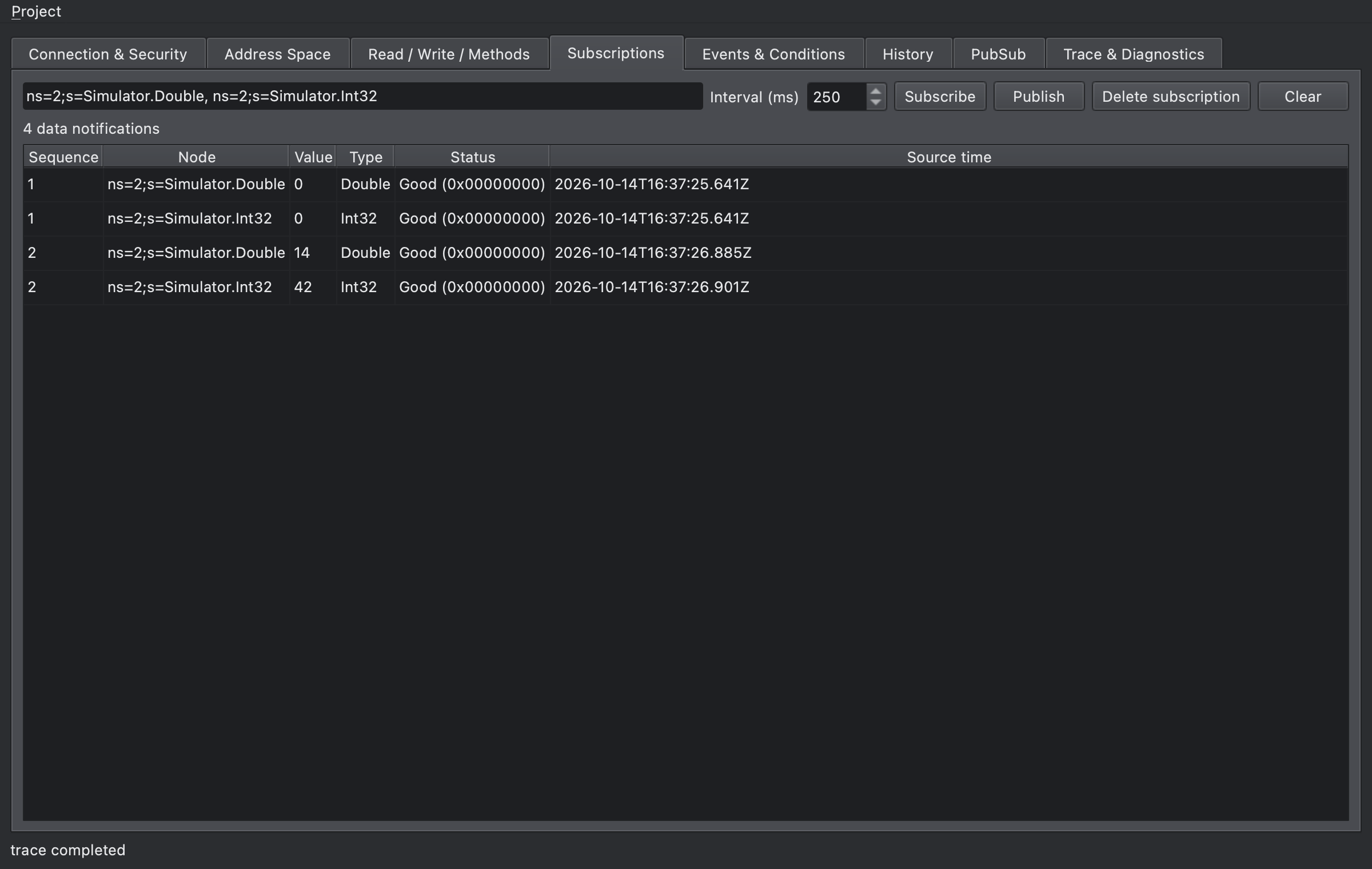Click Delete subscription button
This screenshot has height=869, width=1372.
pyautogui.click(x=1171, y=97)
